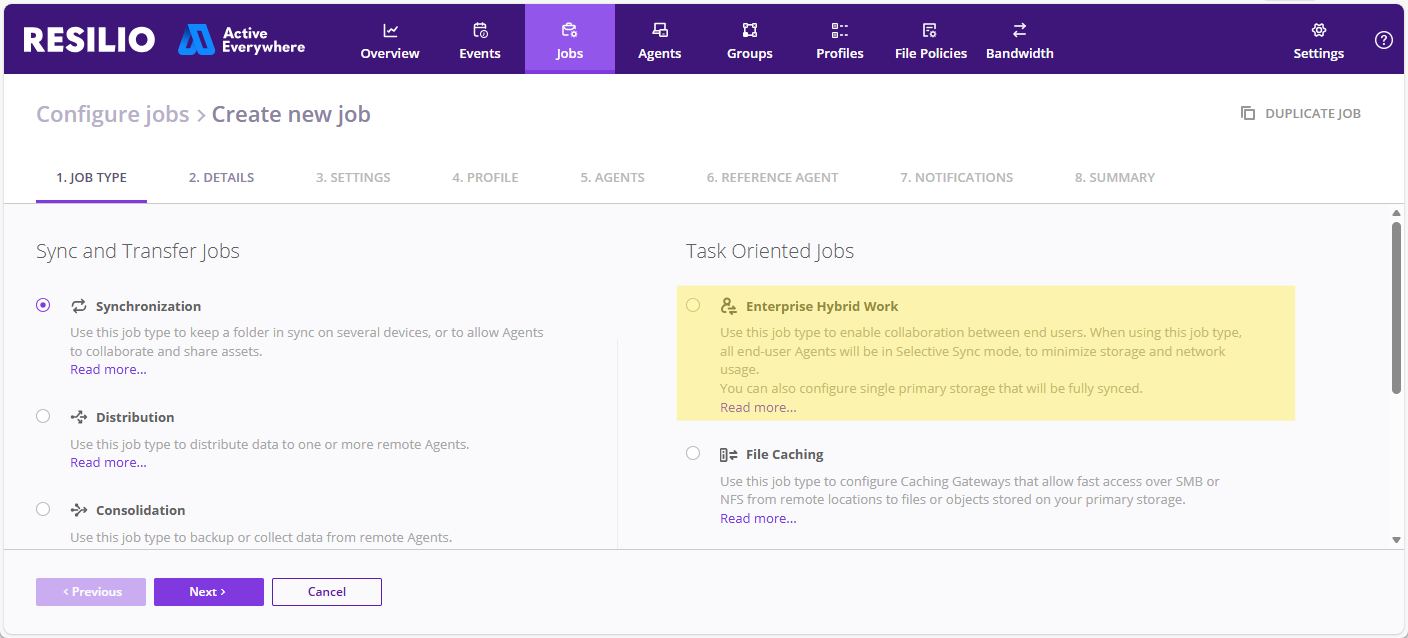The width and height of the screenshot is (1408, 638).
Task: Click the File Caching label text
Action: click(x=785, y=454)
